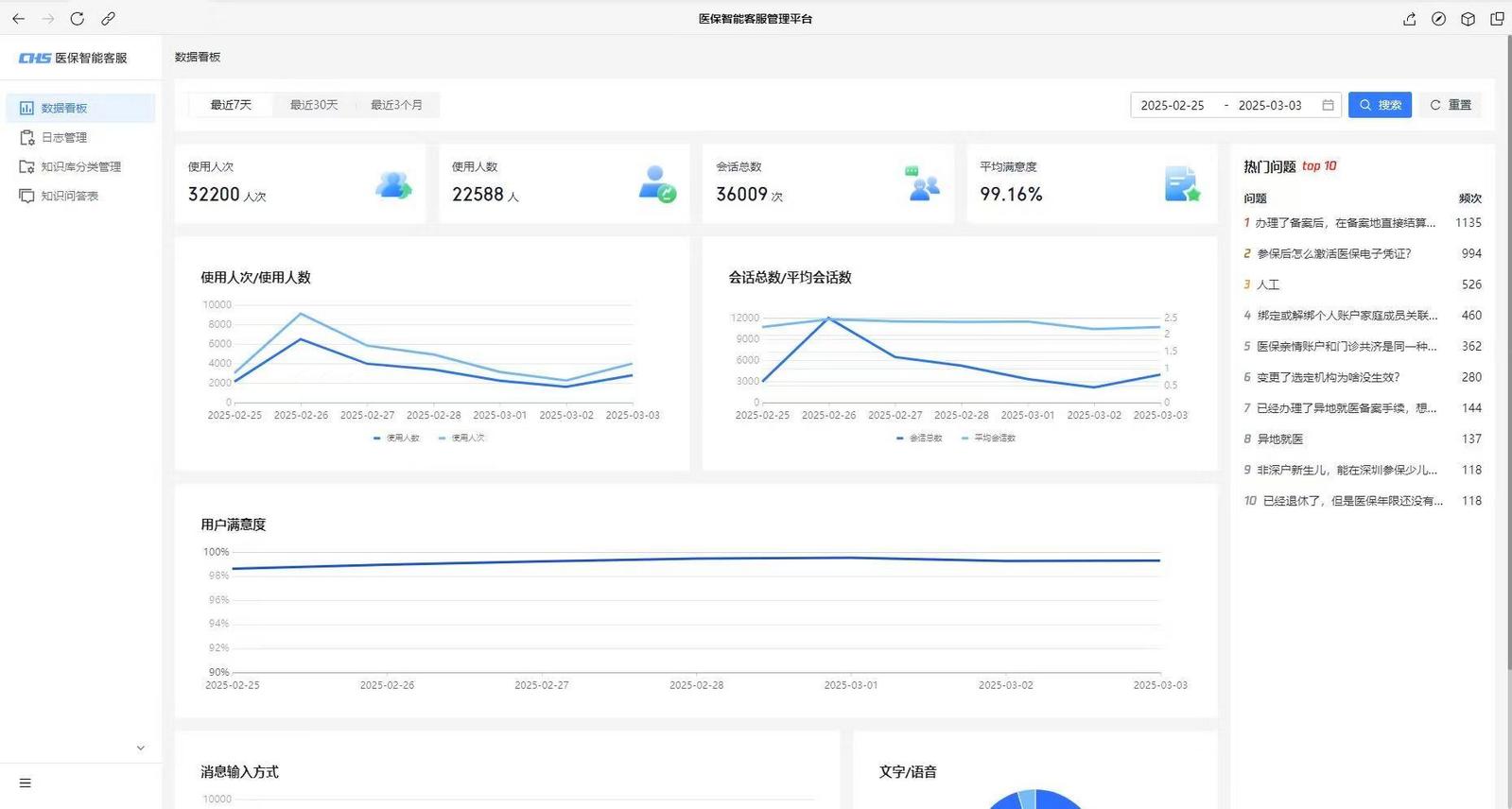Edit end date 2025-03-03 field
This screenshot has height=809, width=1512.
[1270, 105]
